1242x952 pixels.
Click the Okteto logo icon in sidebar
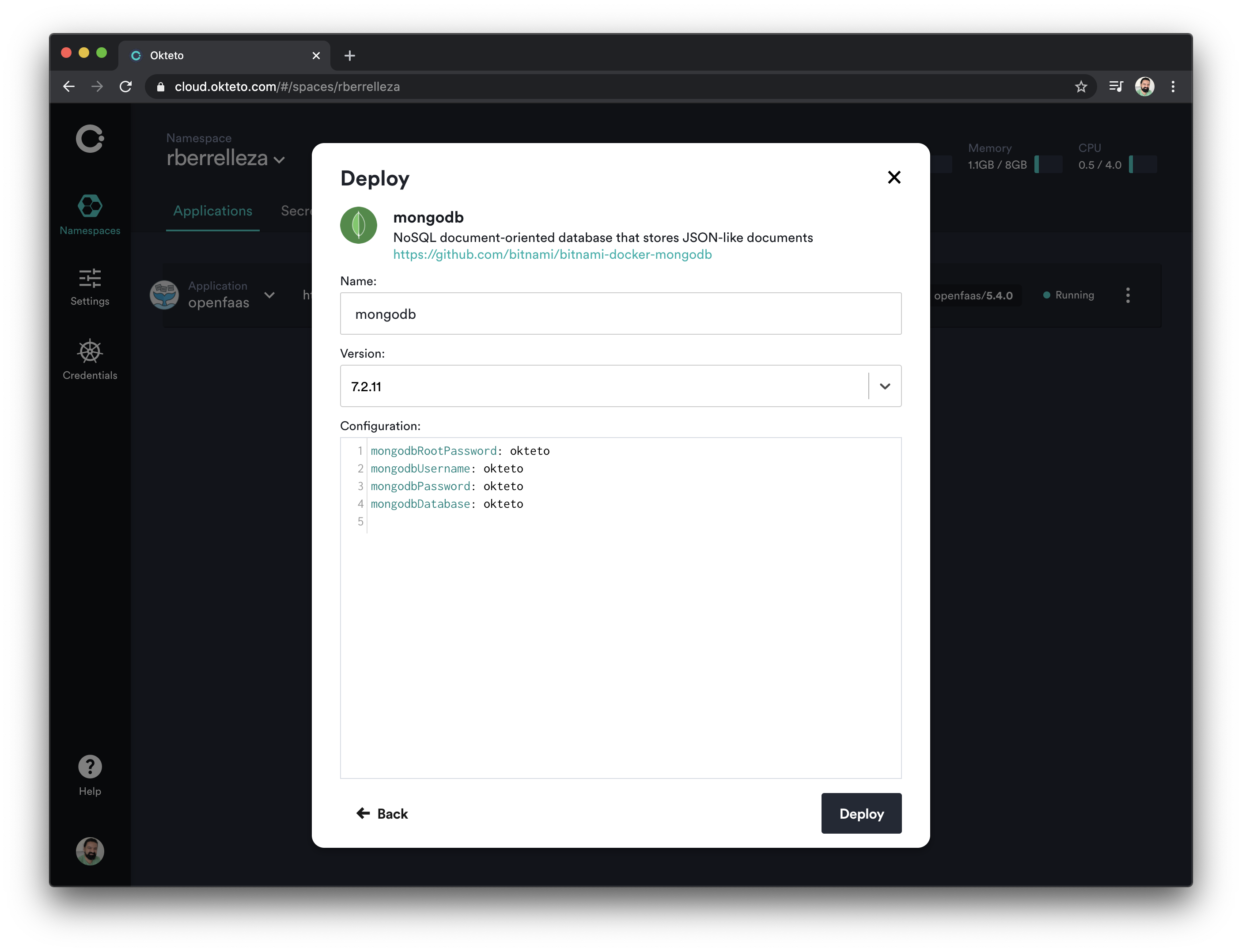coord(90,139)
